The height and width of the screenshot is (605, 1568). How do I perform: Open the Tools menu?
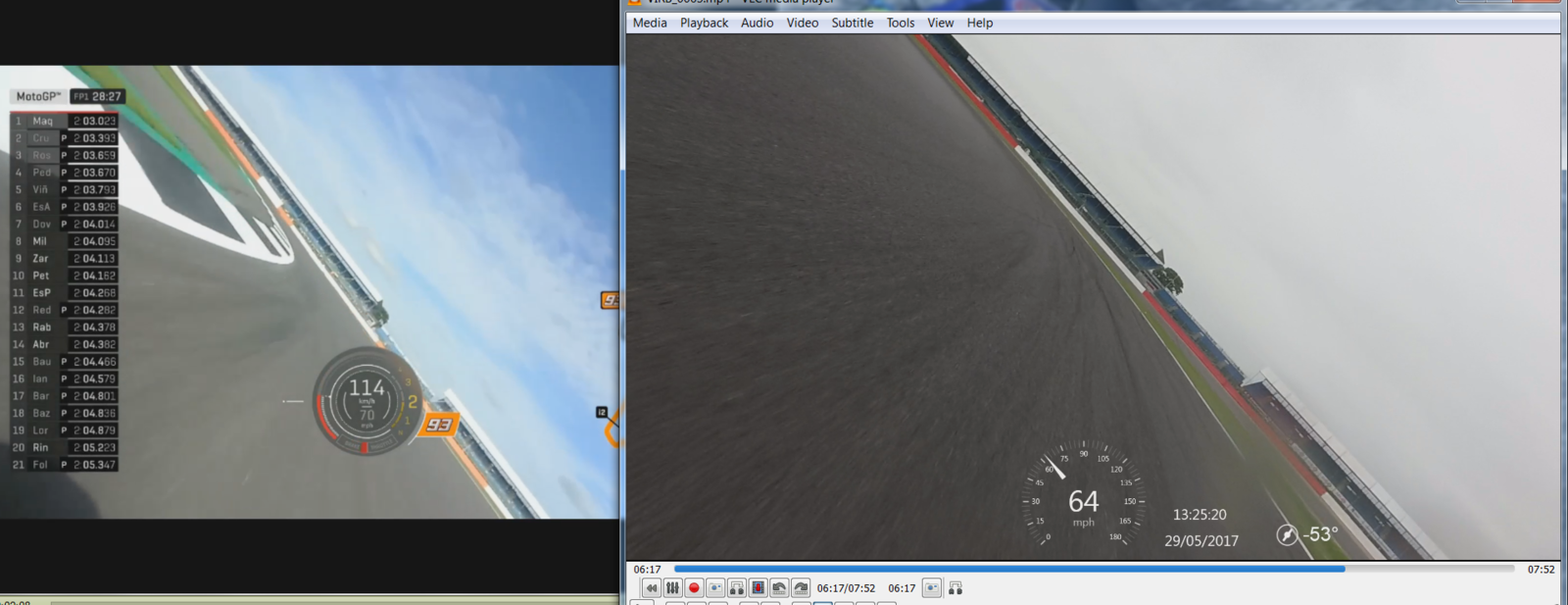click(901, 23)
